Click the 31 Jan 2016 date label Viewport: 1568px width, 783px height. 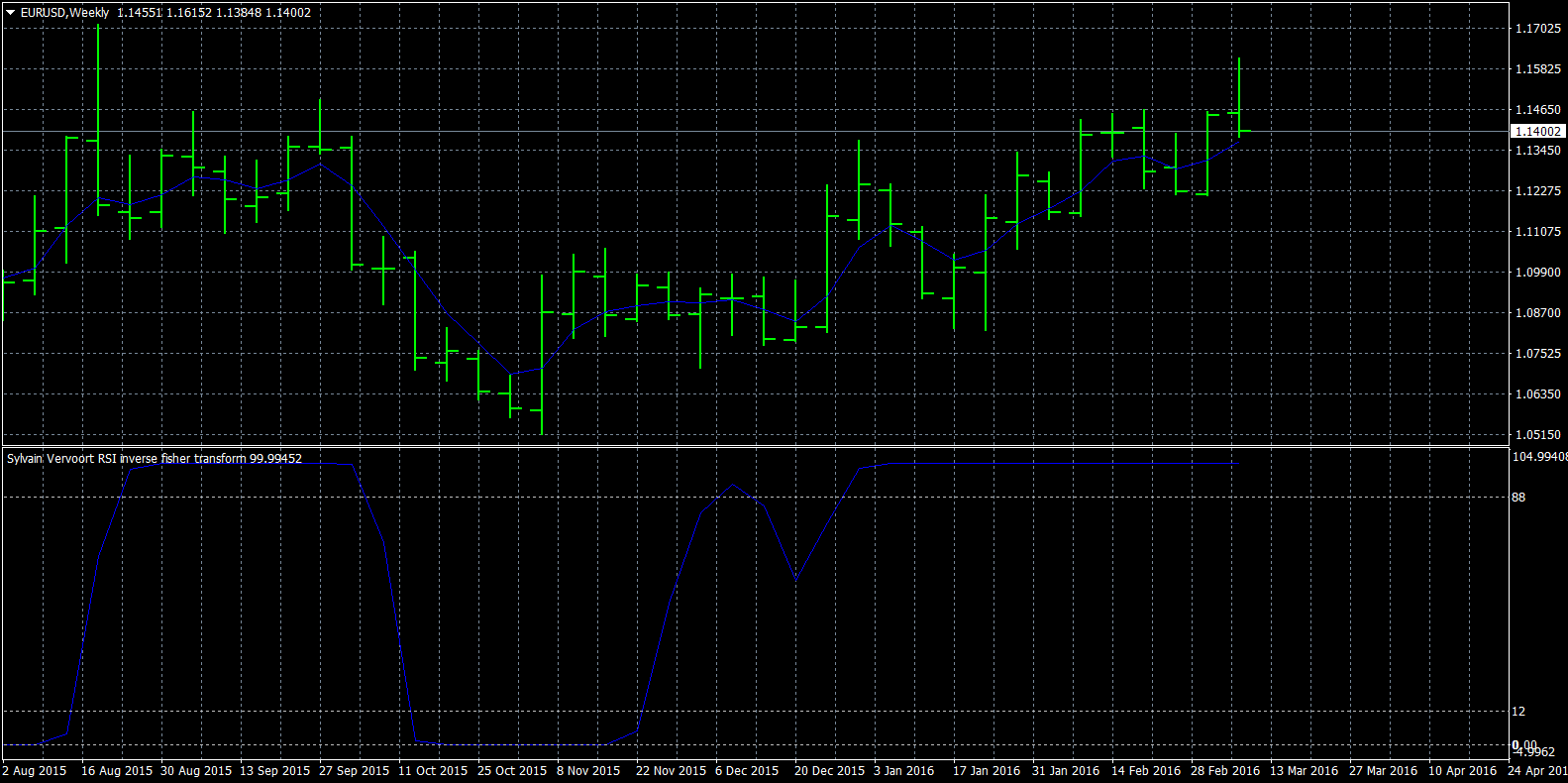(1066, 771)
